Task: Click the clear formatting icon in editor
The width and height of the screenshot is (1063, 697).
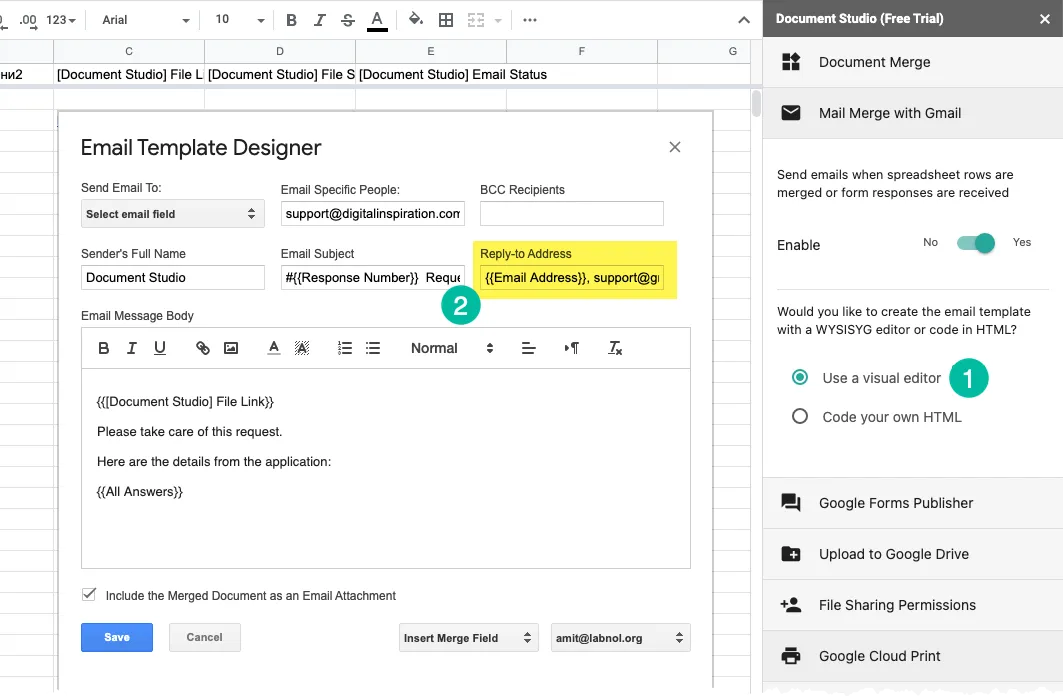Action: pyautogui.click(x=615, y=348)
